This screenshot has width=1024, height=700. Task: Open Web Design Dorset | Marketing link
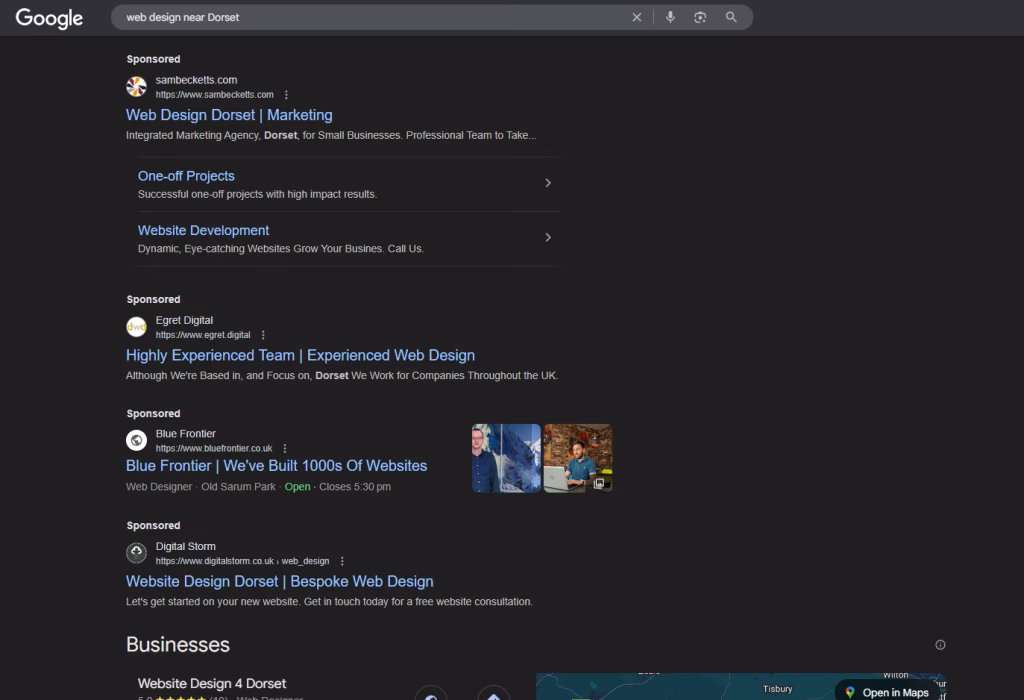[229, 115]
